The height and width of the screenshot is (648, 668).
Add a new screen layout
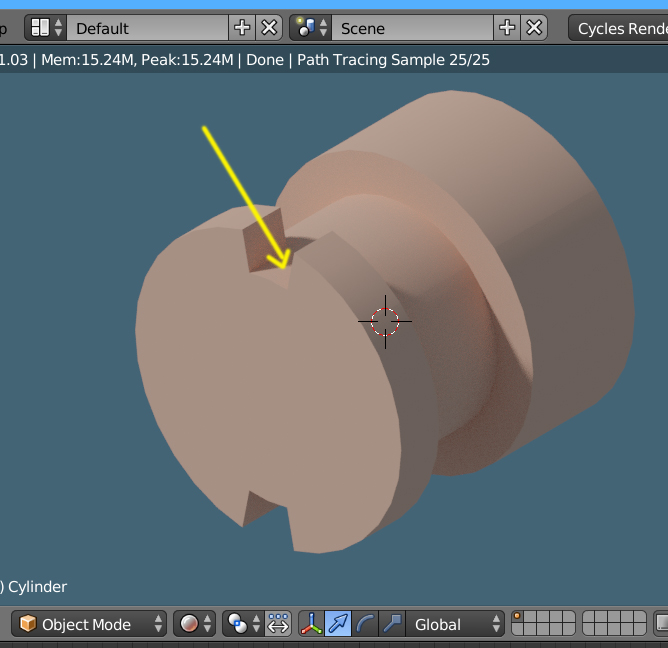(x=242, y=28)
